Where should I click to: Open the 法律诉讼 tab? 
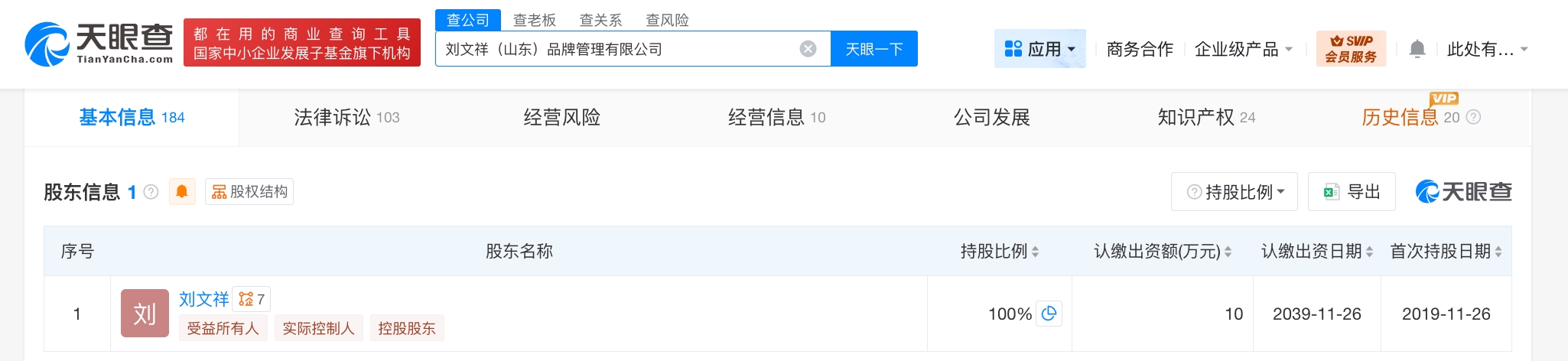point(346,117)
